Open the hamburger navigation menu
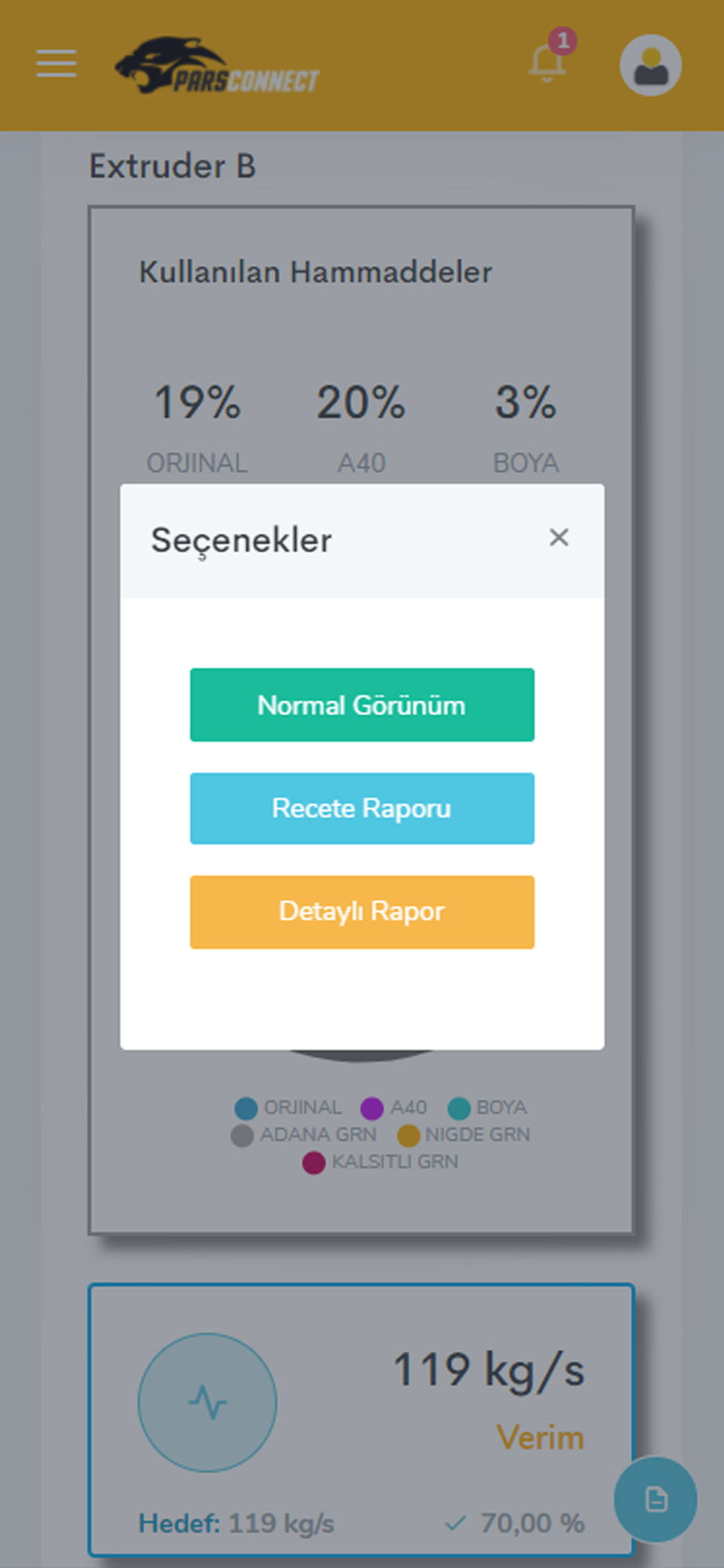 (x=56, y=64)
